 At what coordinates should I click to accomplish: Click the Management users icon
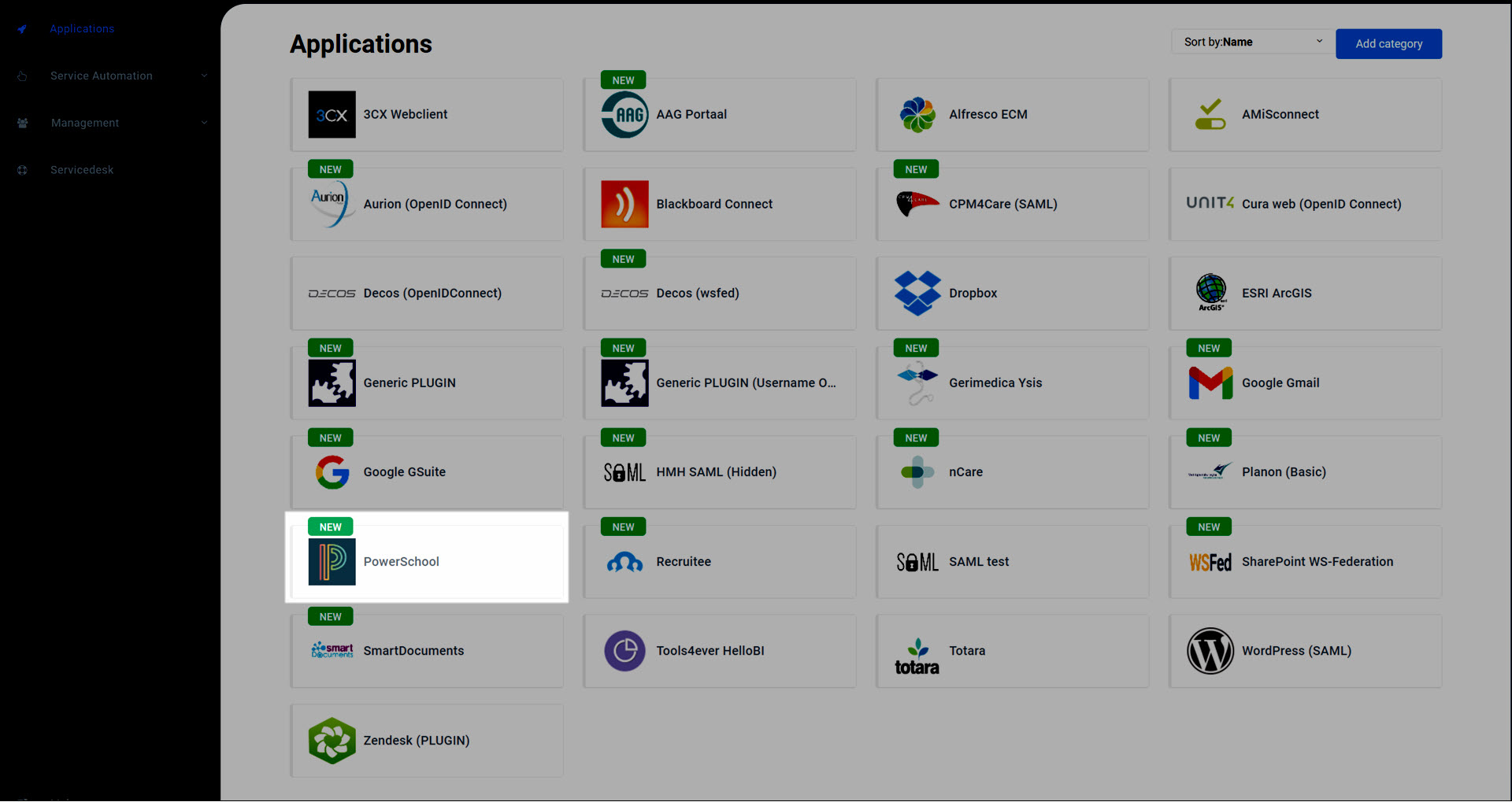(x=22, y=123)
